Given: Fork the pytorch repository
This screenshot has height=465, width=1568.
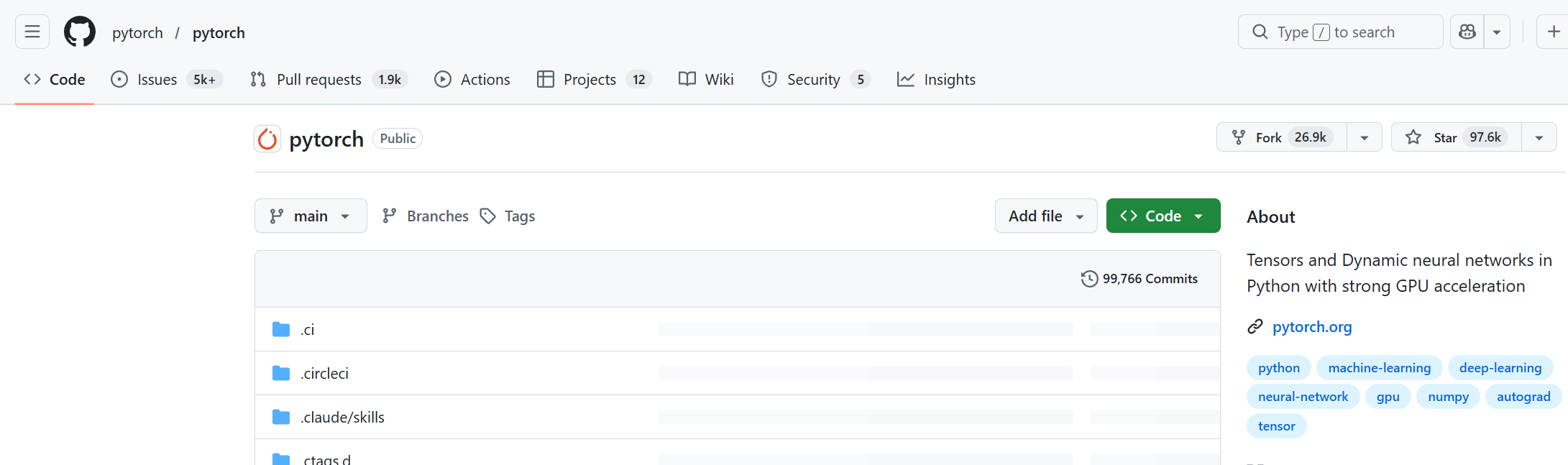Looking at the screenshot, I should point(1282,137).
